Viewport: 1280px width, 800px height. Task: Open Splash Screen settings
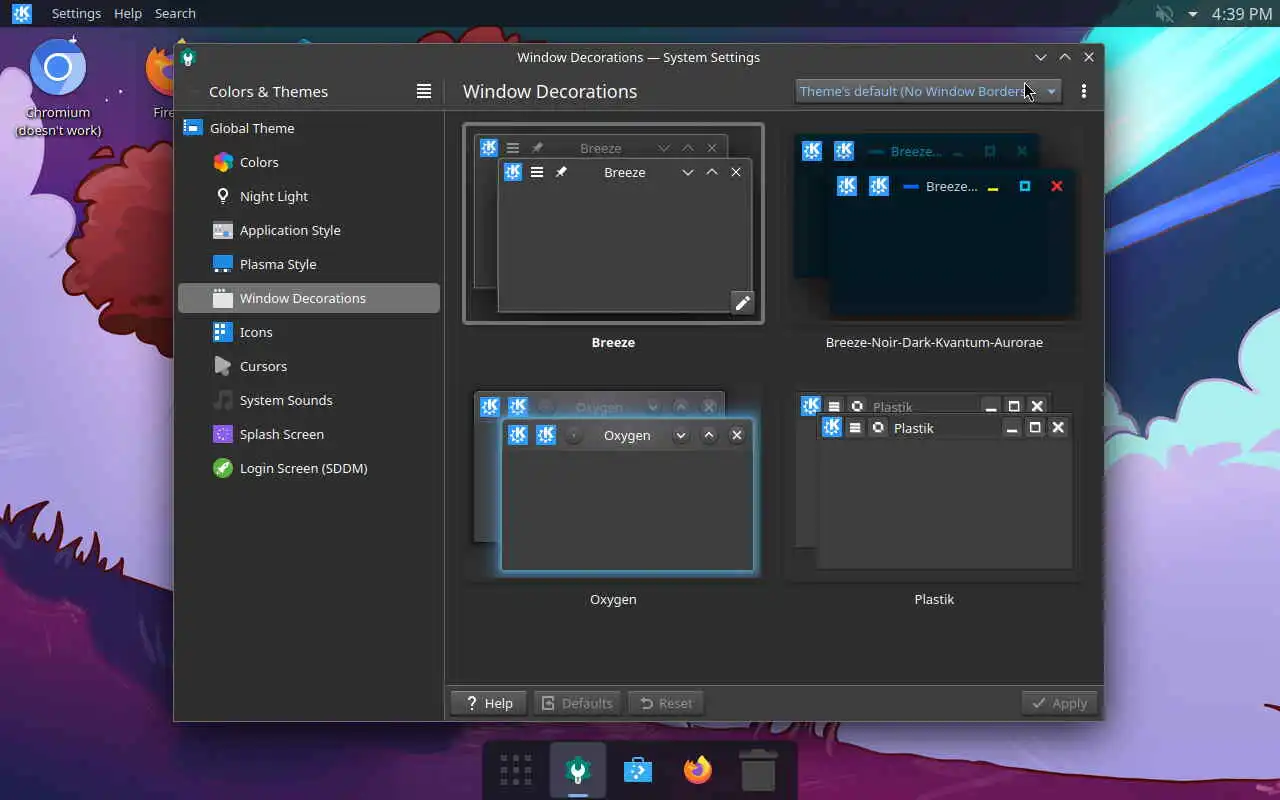click(x=308, y=434)
